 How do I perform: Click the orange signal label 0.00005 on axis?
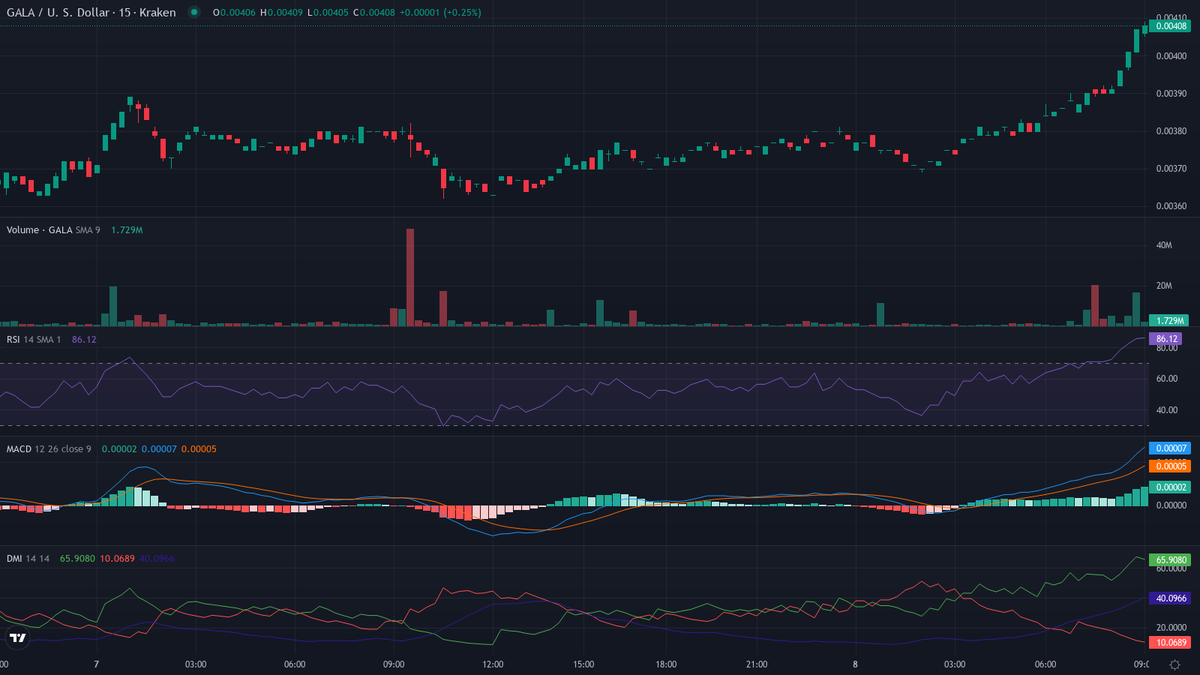tap(1171, 466)
